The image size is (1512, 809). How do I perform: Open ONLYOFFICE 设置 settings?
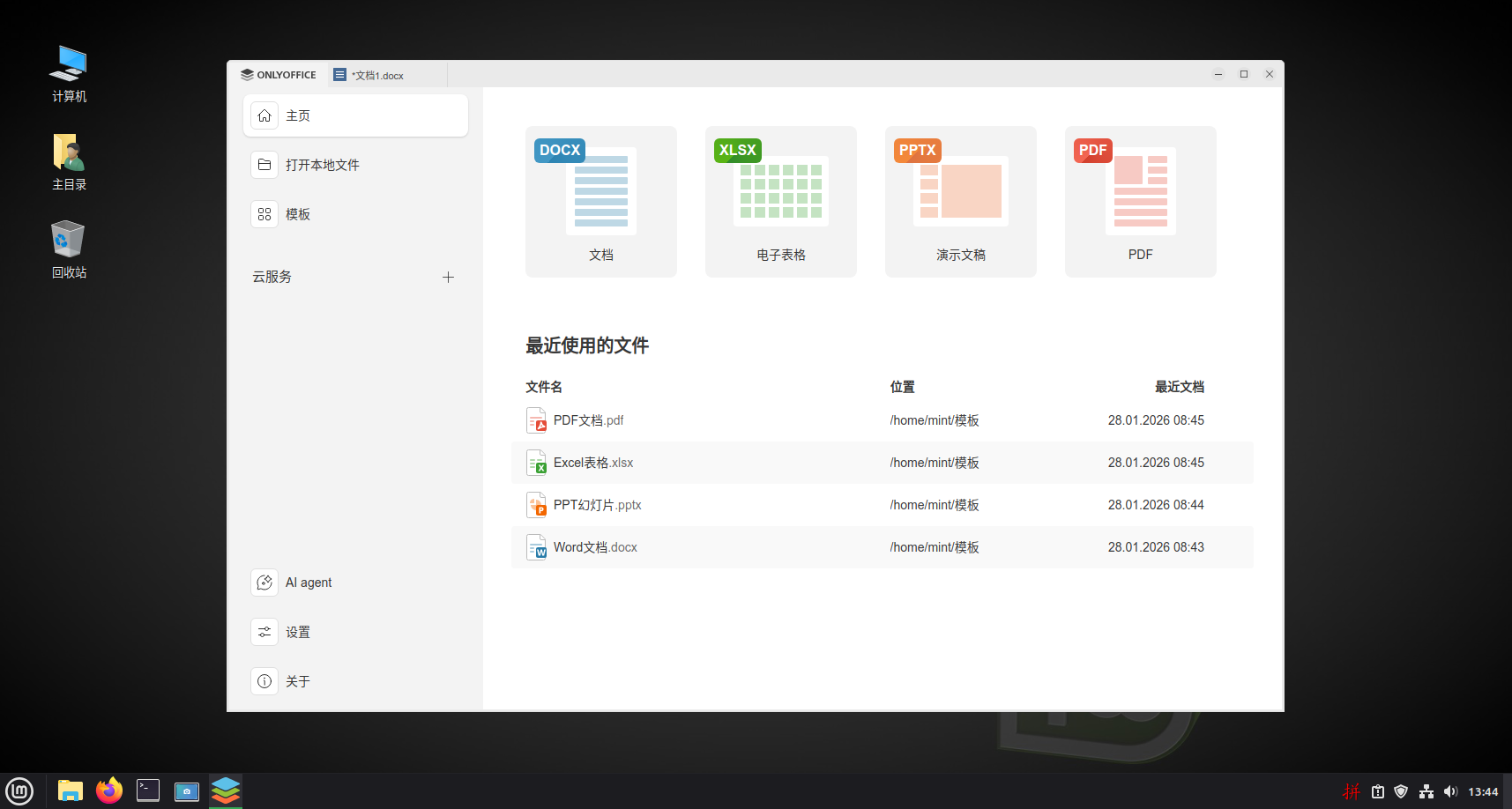pyautogui.click(x=298, y=631)
